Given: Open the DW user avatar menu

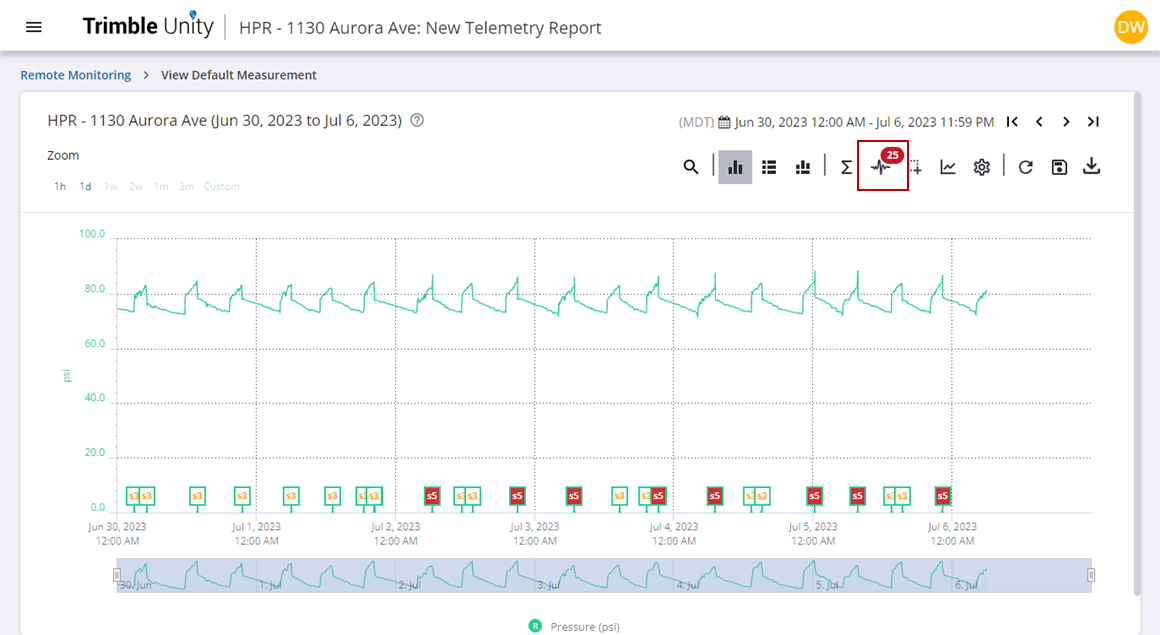Looking at the screenshot, I should point(1130,27).
